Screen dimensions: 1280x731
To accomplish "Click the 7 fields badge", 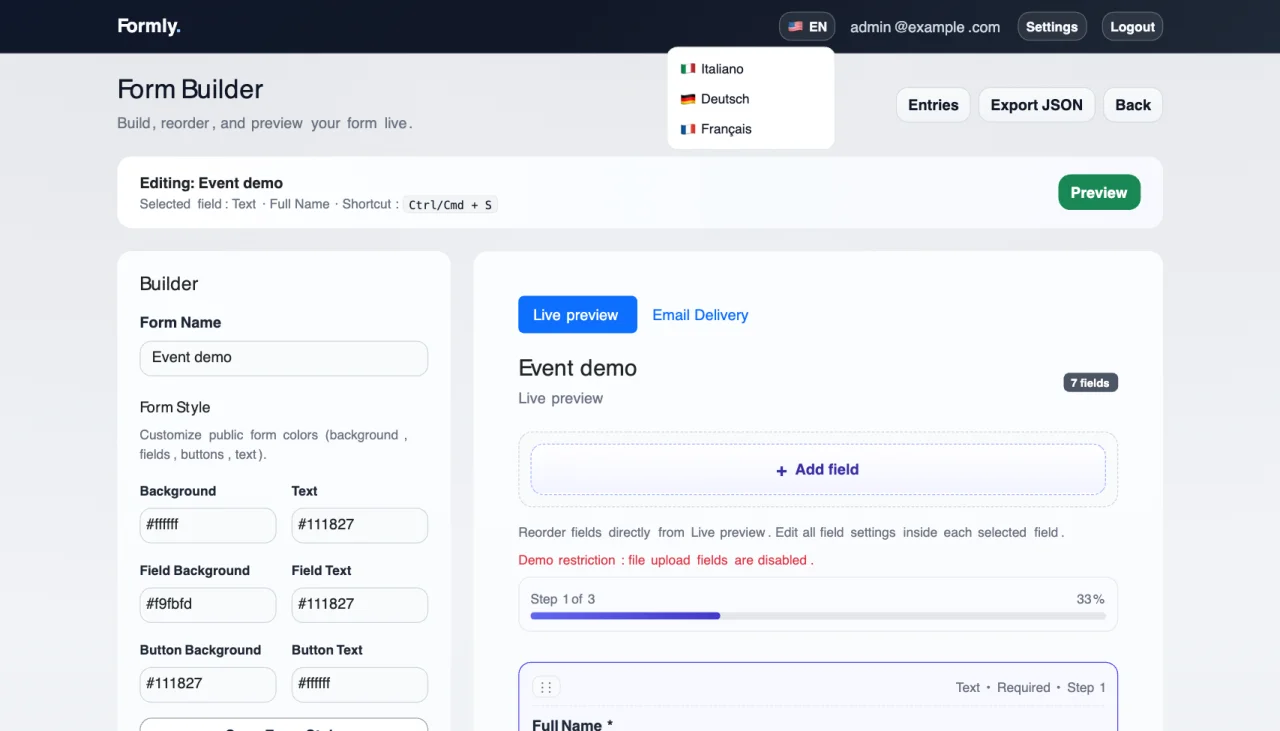I will (x=1090, y=382).
